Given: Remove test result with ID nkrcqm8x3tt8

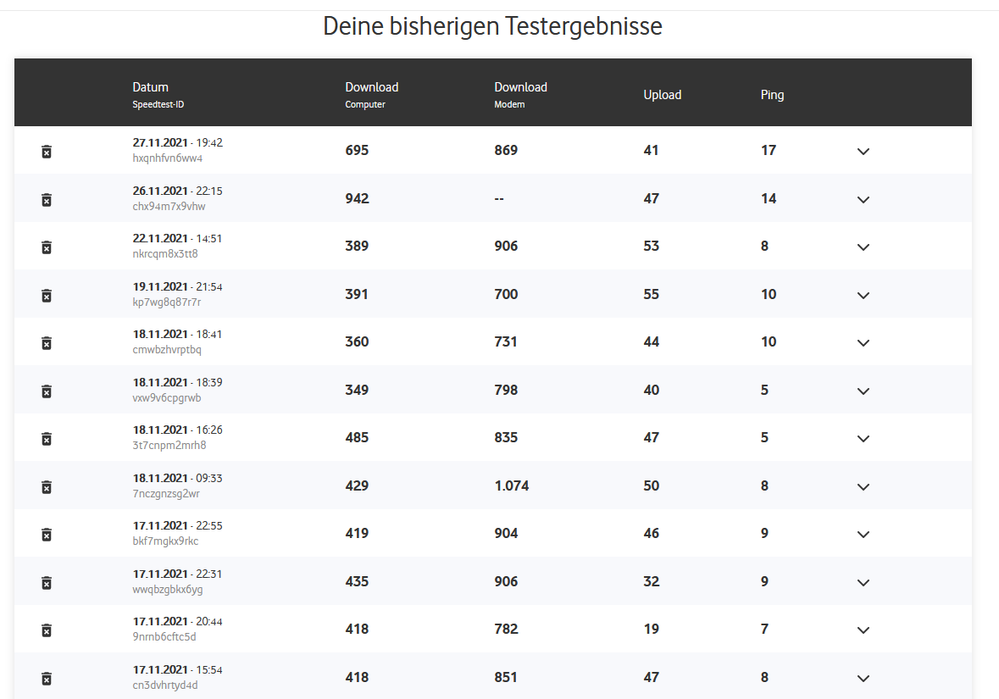Looking at the screenshot, I should [x=46, y=247].
